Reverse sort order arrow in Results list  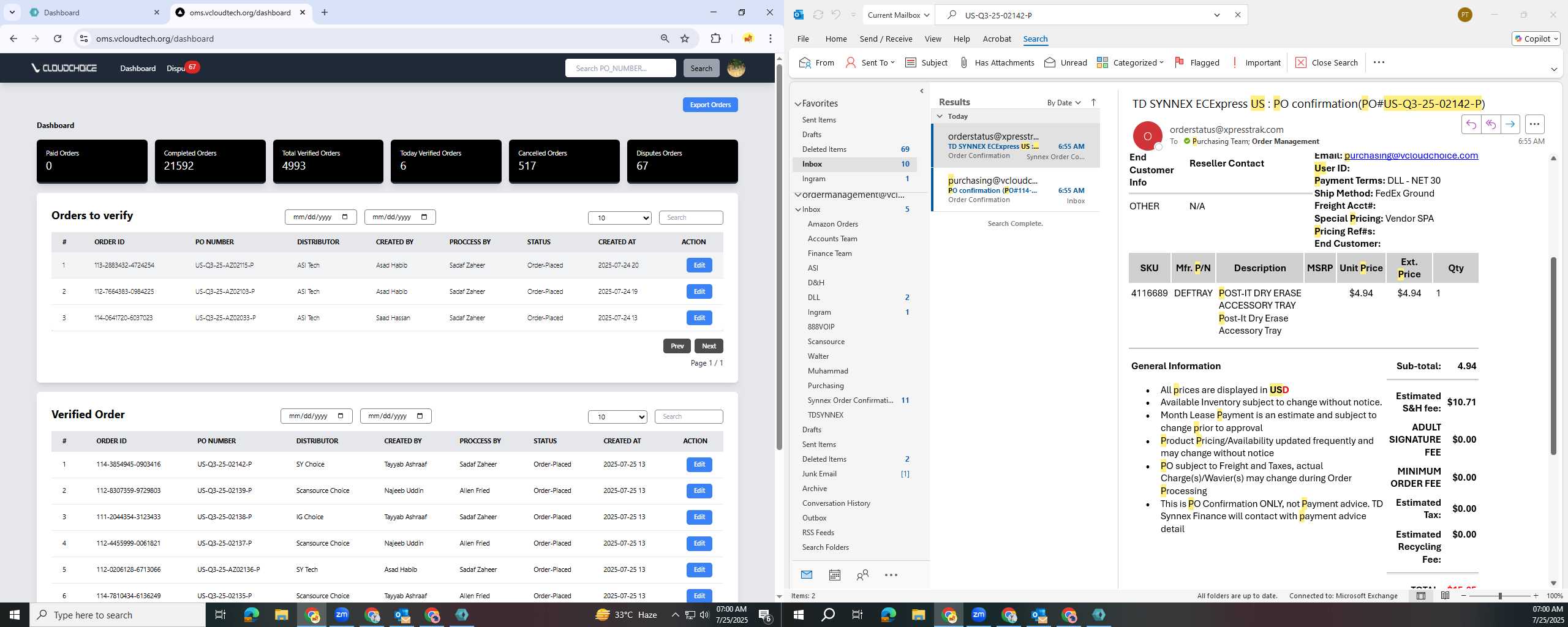coord(1093,102)
